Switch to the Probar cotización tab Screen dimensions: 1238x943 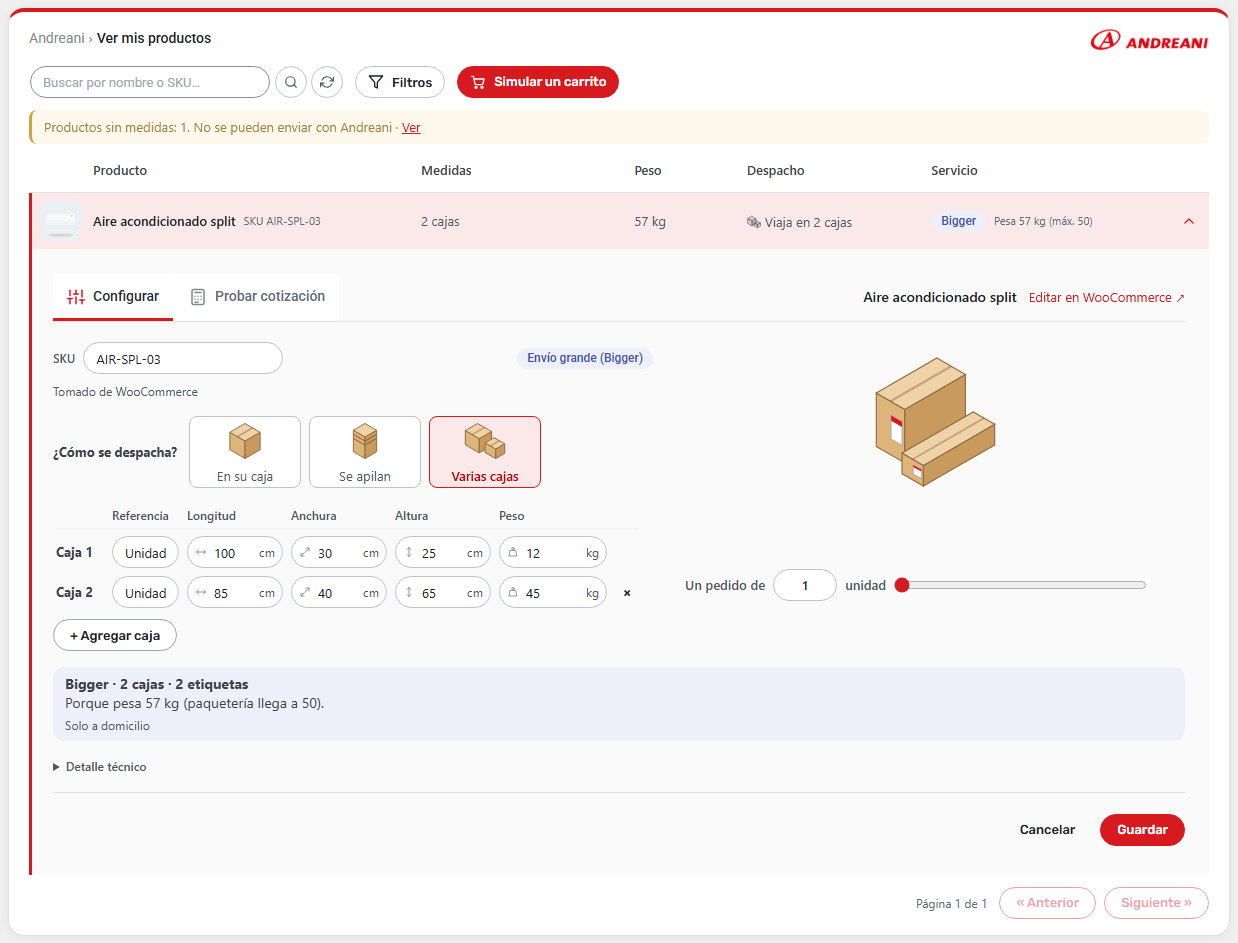(x=257, y=296)
